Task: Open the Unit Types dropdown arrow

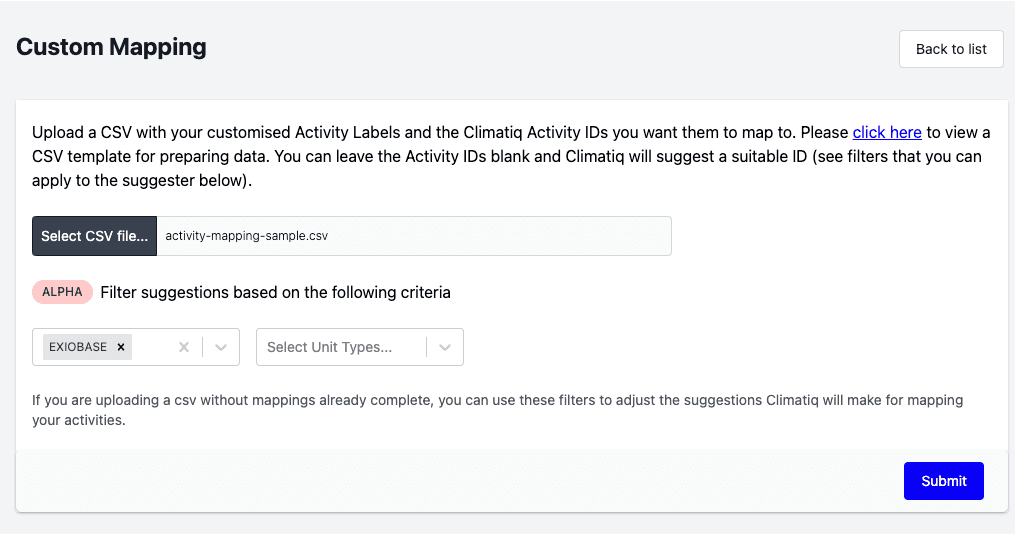Action: (445, 347)
